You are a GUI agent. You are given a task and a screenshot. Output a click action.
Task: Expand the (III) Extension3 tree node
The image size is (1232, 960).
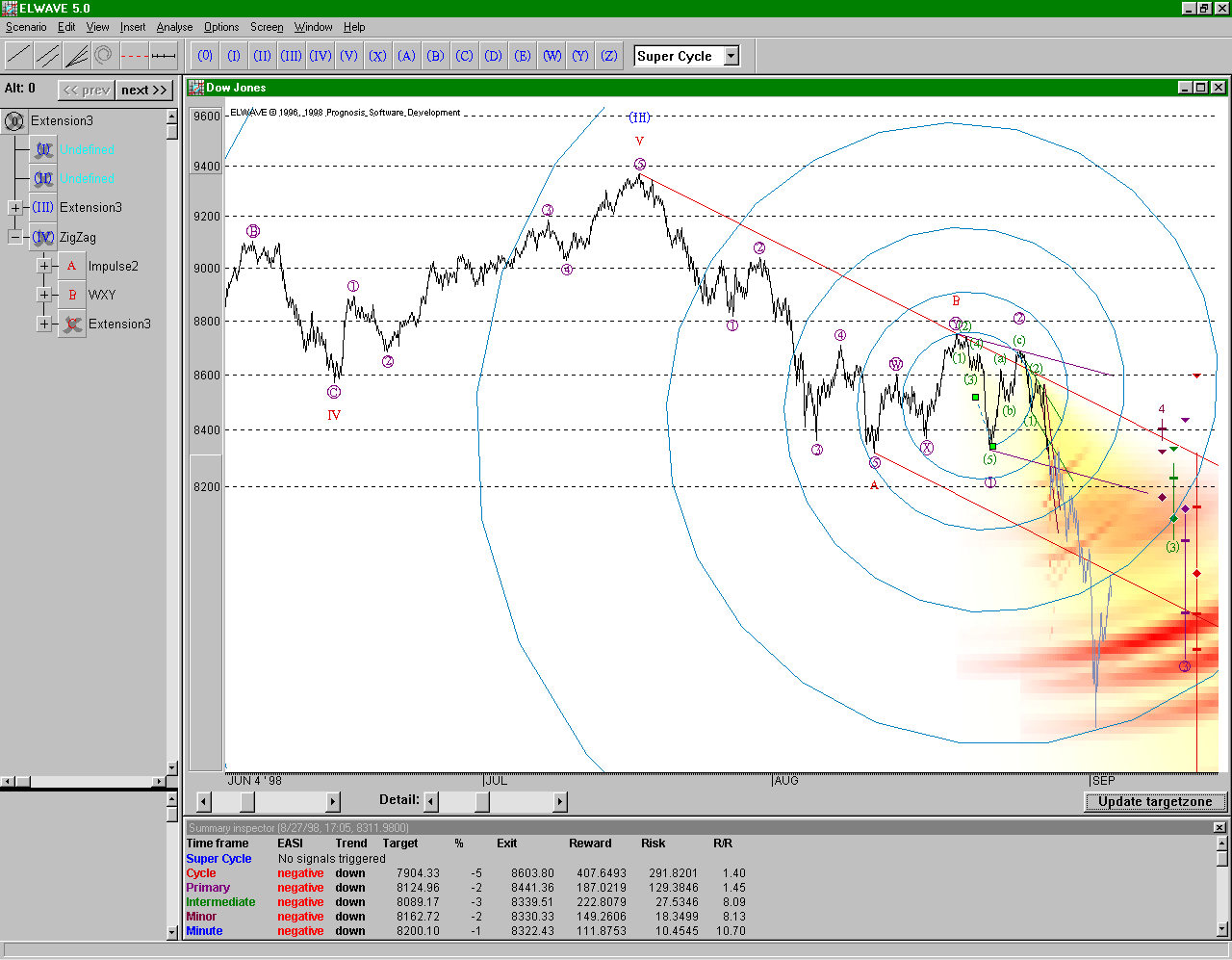click(15, 208)
